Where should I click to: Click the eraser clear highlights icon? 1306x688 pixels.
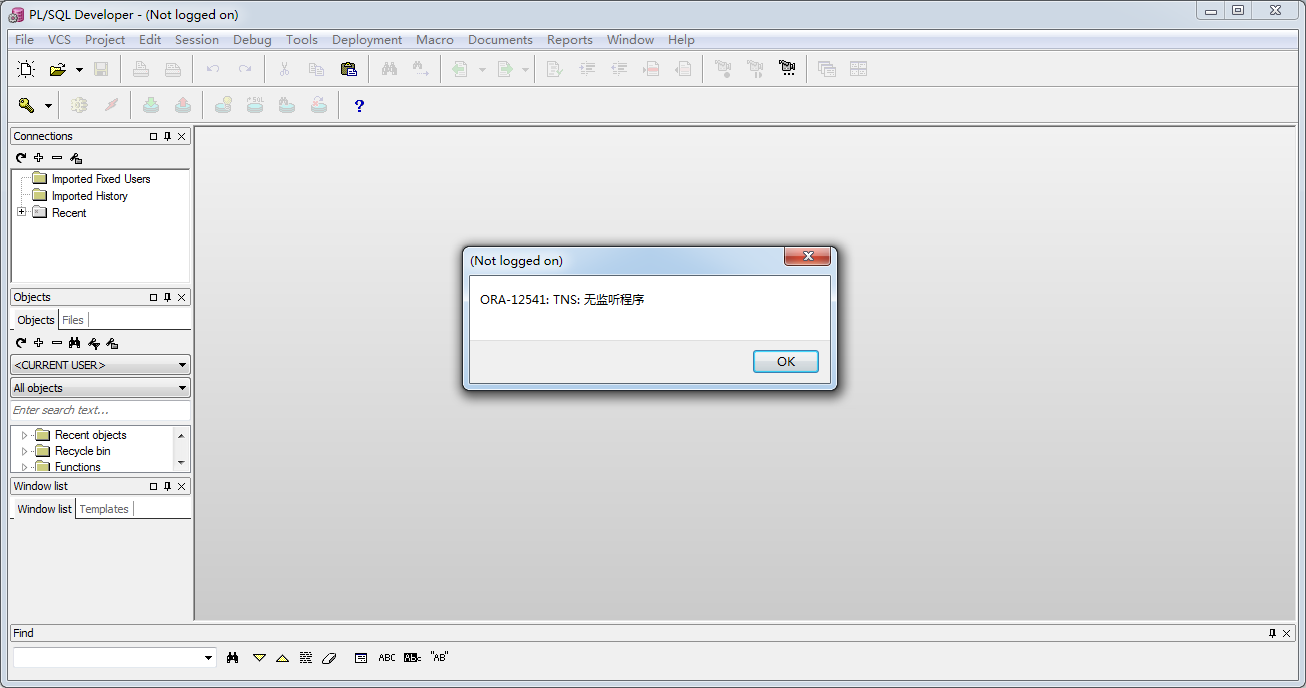330,657
